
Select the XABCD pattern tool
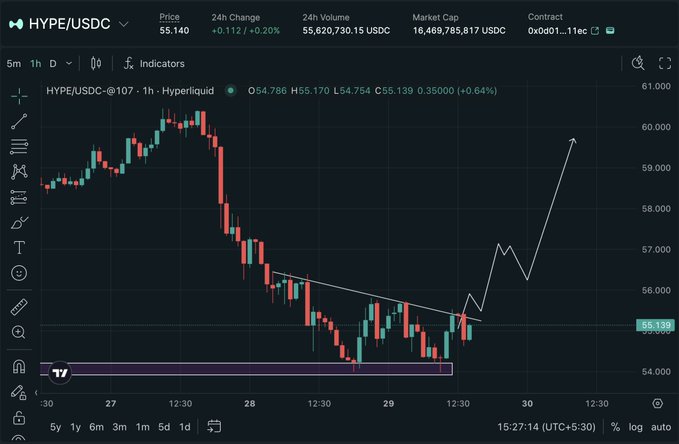tap(19, 172)
